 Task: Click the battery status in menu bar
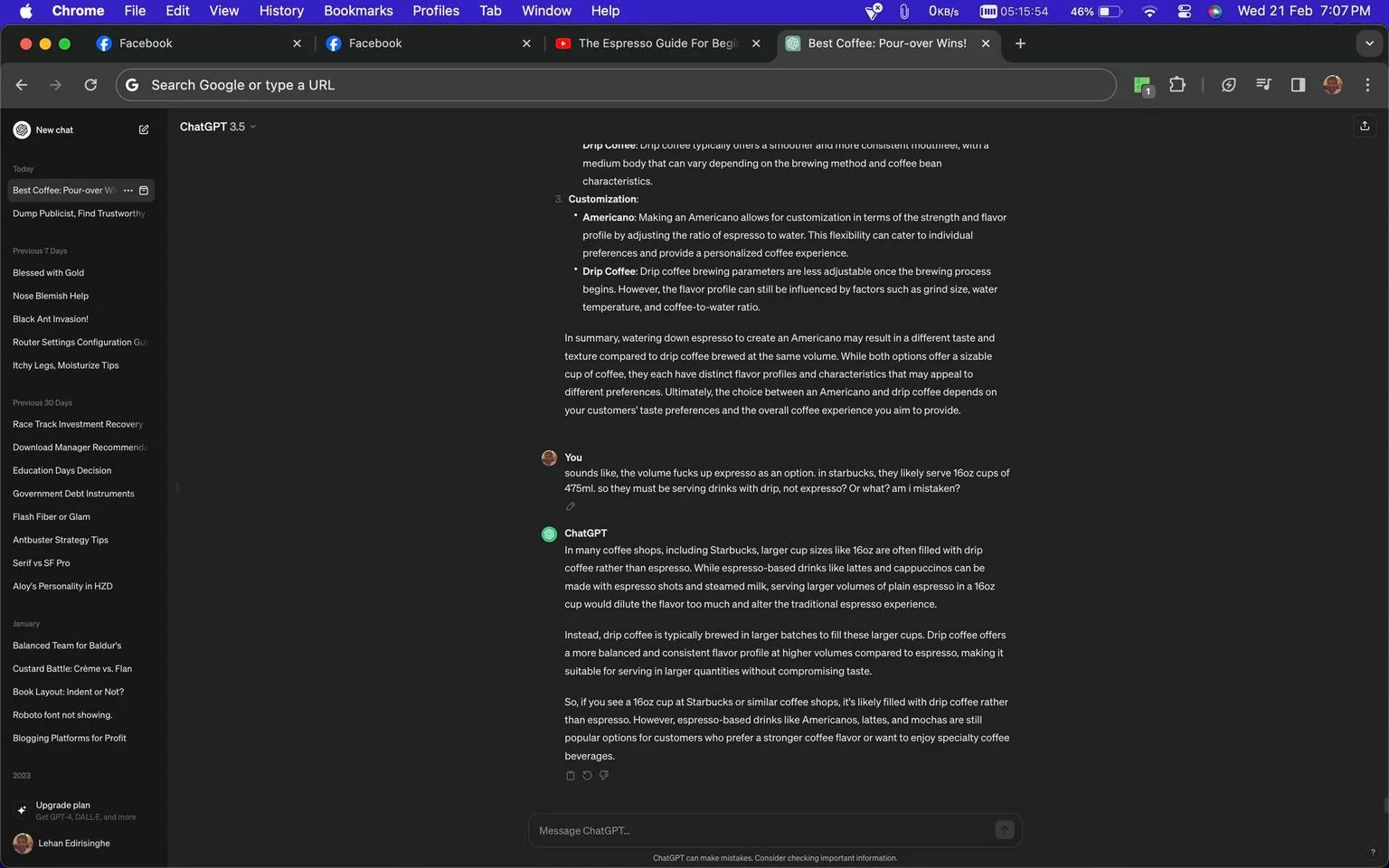pos(1096,11)
